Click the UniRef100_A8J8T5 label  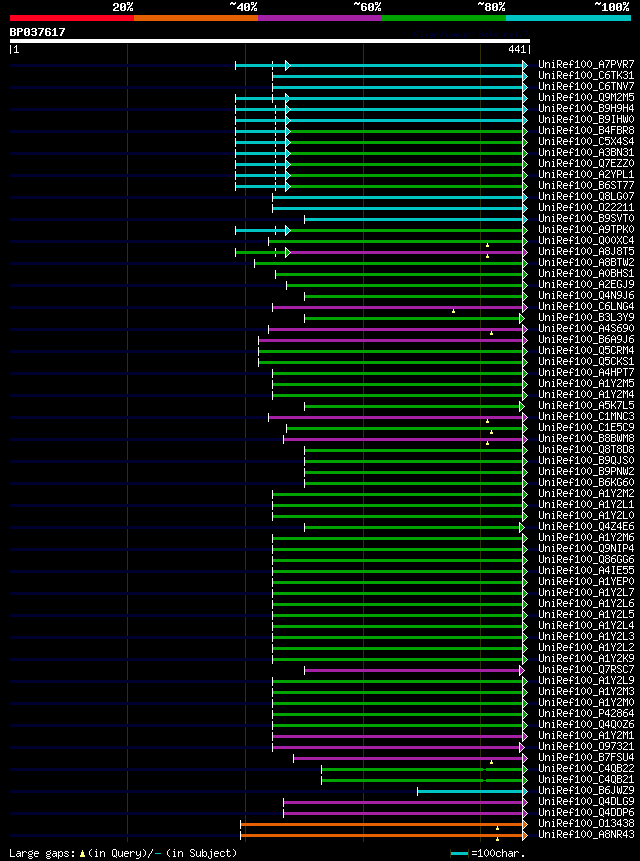click(586, 251)
